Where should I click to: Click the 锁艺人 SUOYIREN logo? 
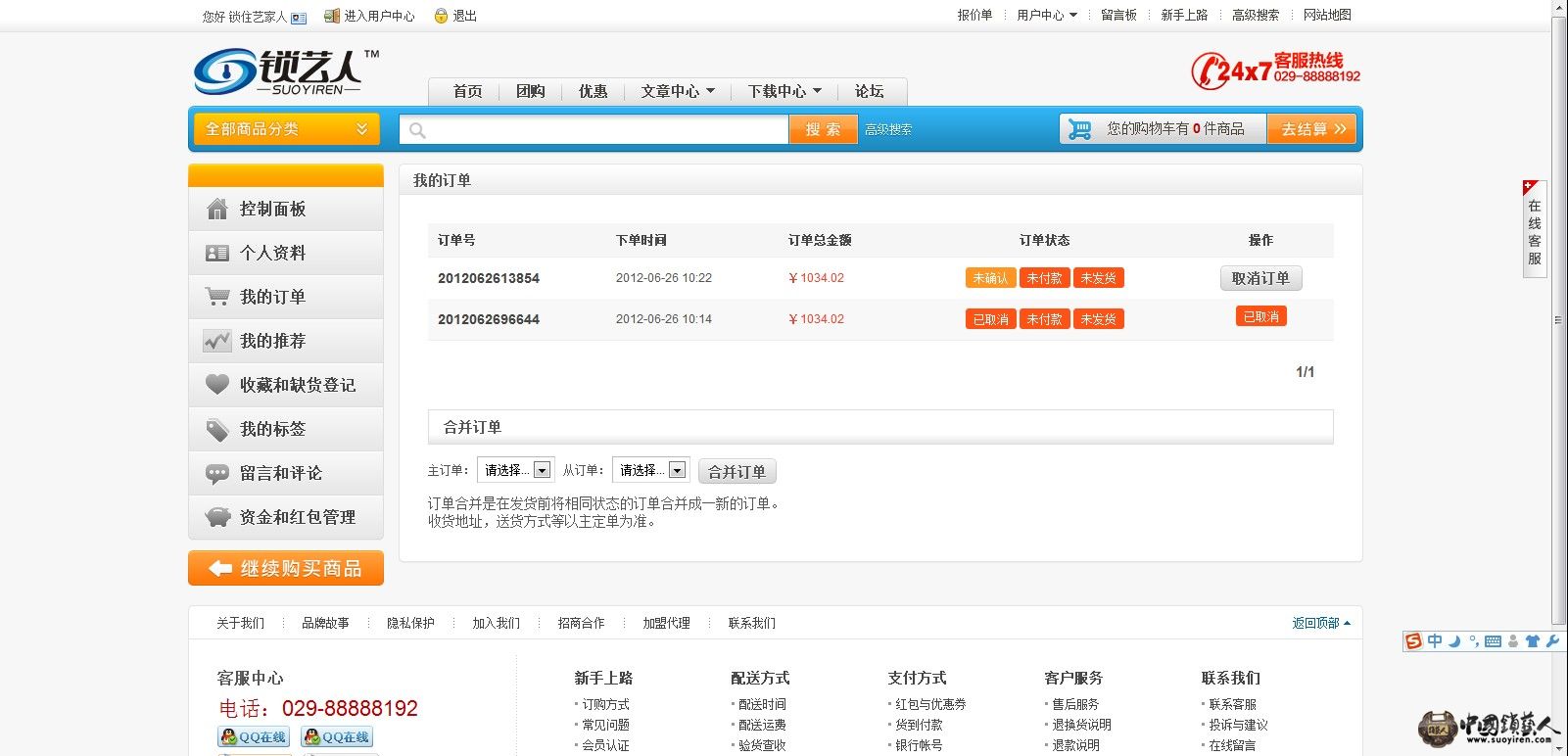pyautogui.click(x=286, y=71)
